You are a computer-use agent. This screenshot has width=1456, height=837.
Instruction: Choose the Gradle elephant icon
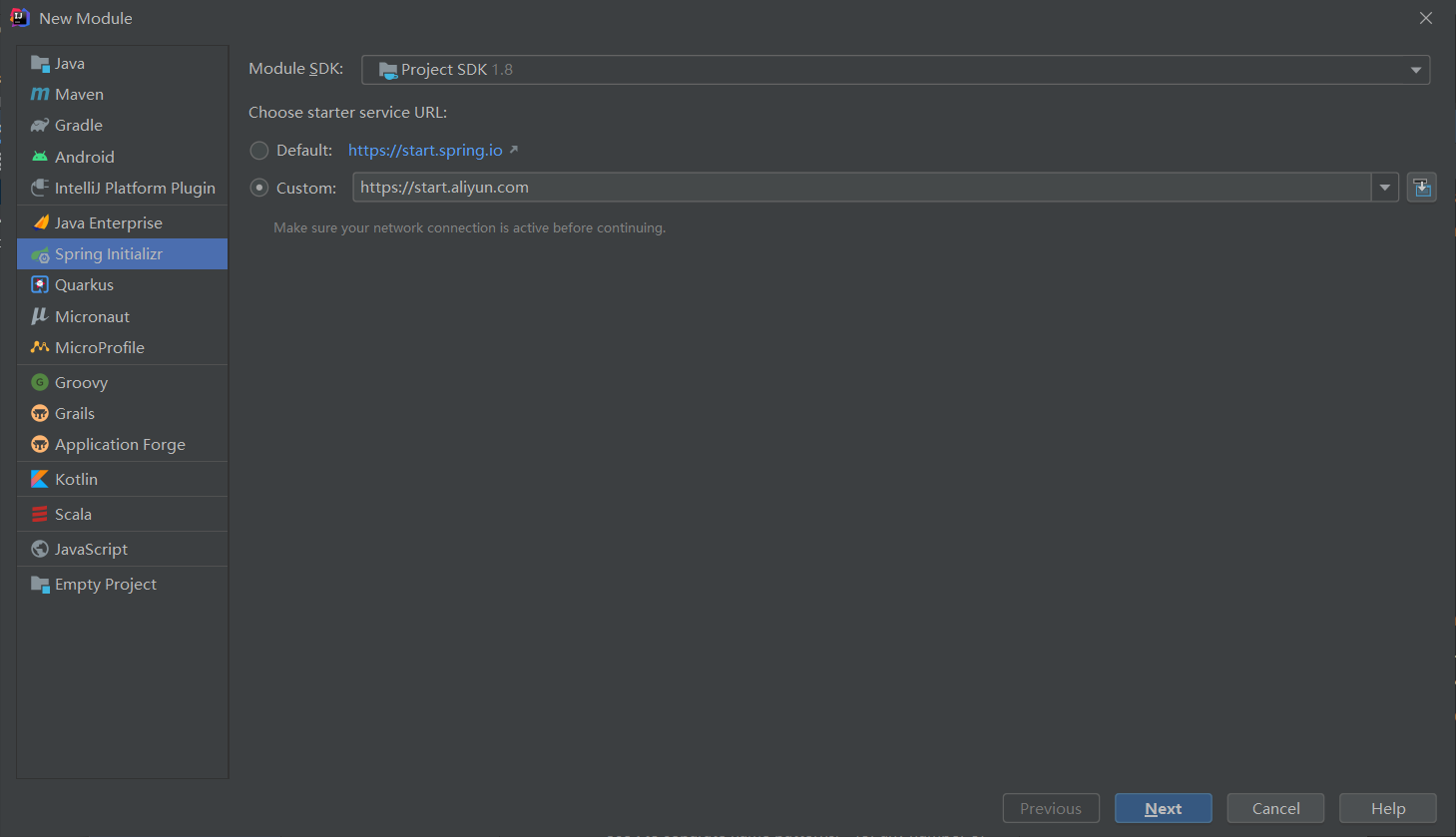click(40, 125)
